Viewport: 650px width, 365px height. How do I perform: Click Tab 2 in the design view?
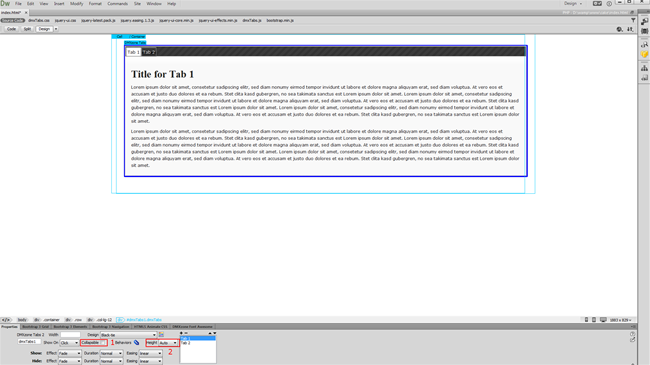point(149,52)
